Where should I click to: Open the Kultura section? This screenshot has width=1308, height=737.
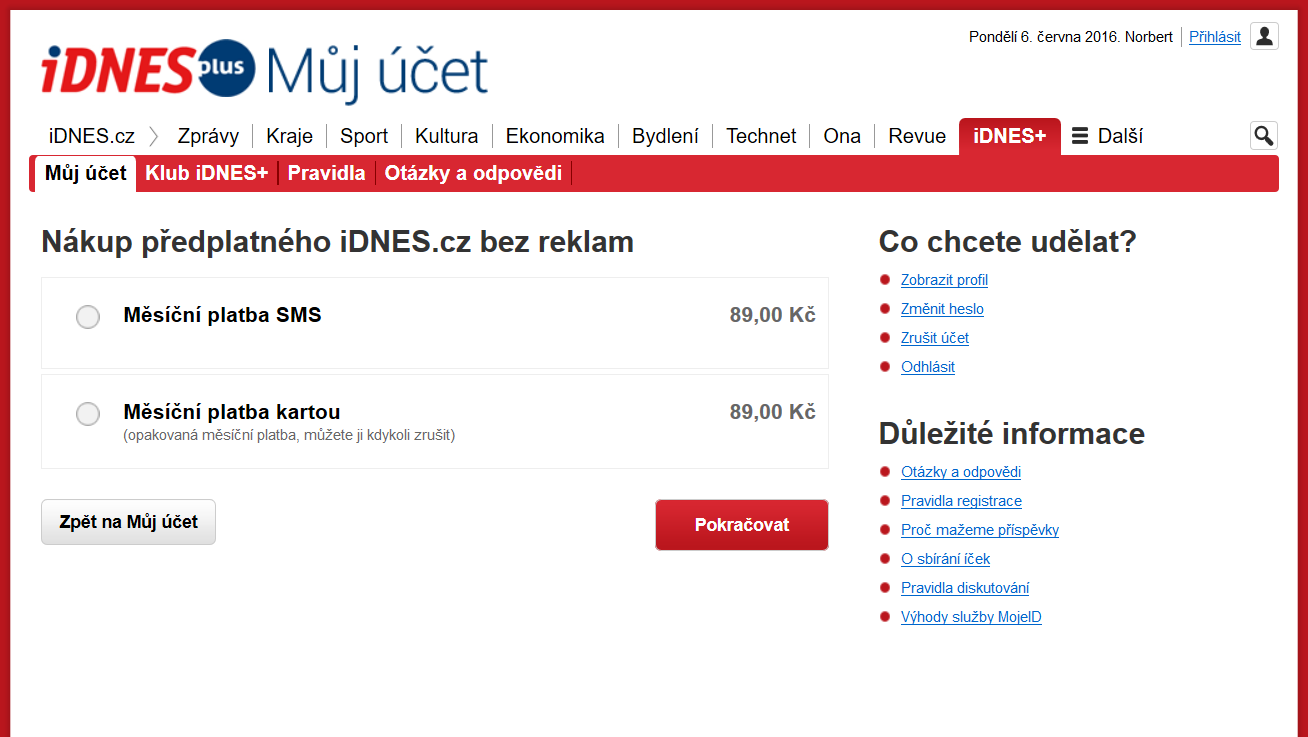(447, 136)
